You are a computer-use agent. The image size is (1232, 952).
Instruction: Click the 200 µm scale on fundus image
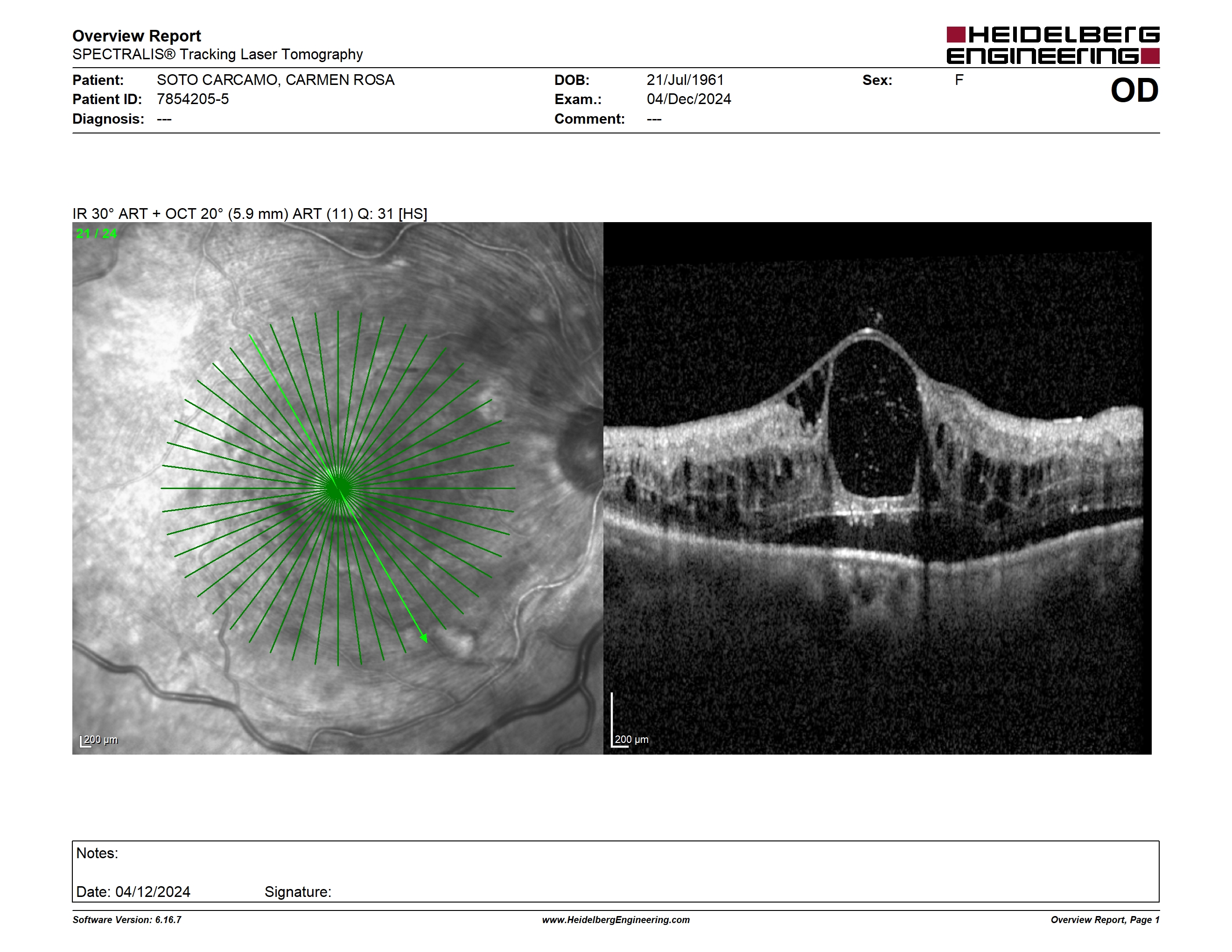(99, 741)
